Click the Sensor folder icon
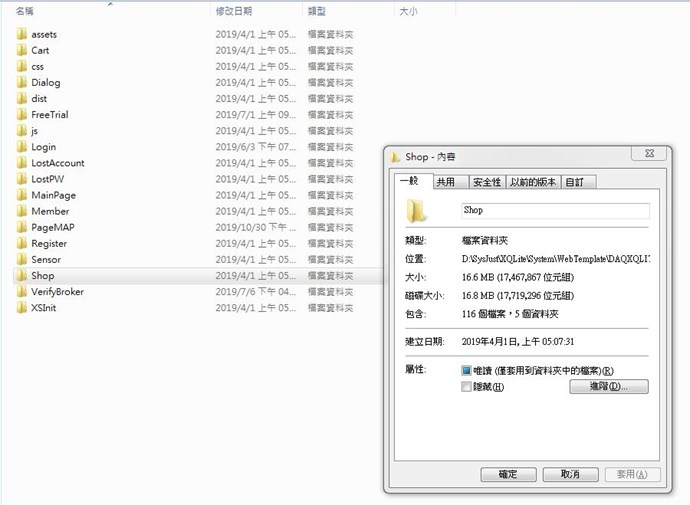Image resolution: width=690 pixels, height=505 pixels. [22, 259]
